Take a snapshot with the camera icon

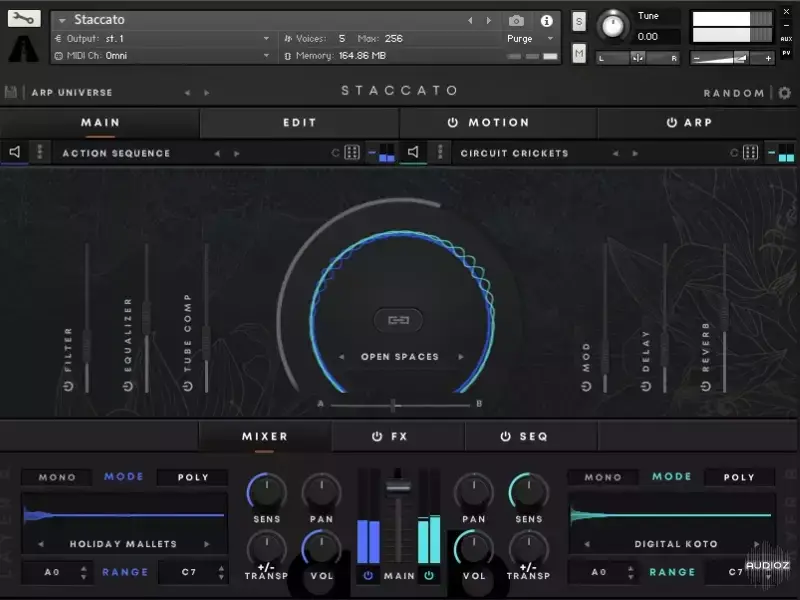click(x=516, y=21)
